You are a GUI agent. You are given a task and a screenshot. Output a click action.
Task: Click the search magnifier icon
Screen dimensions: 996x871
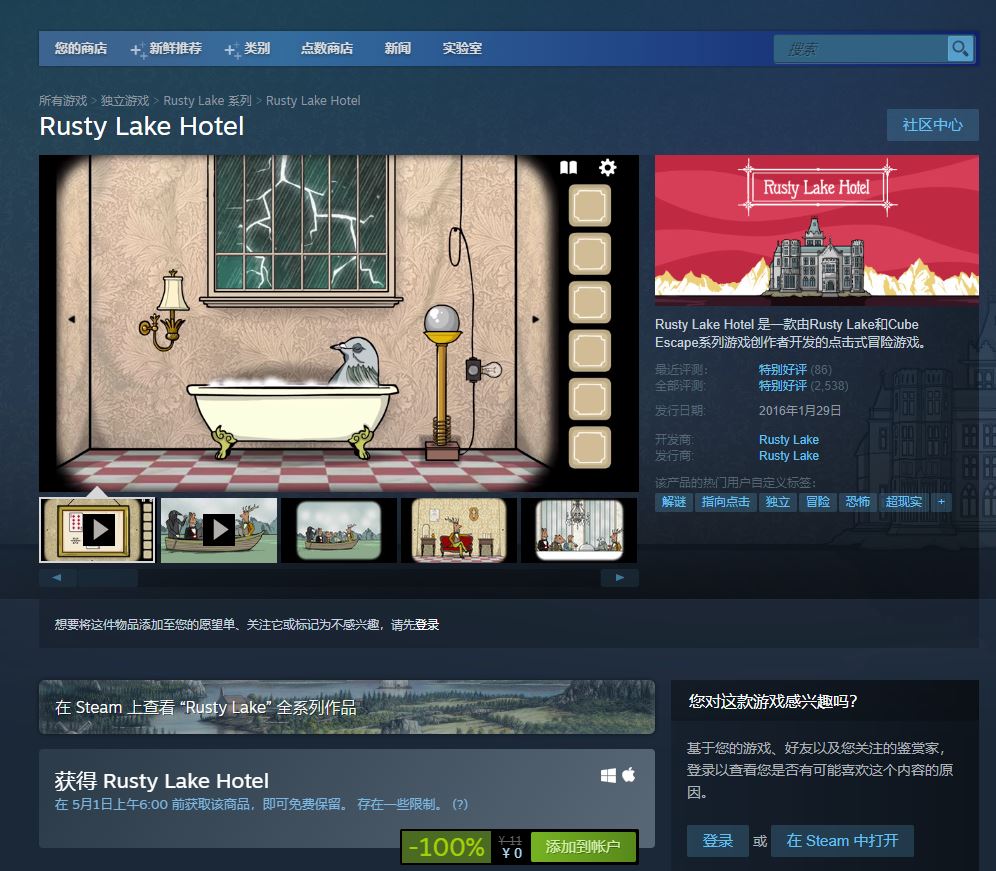tap(960, 49)
